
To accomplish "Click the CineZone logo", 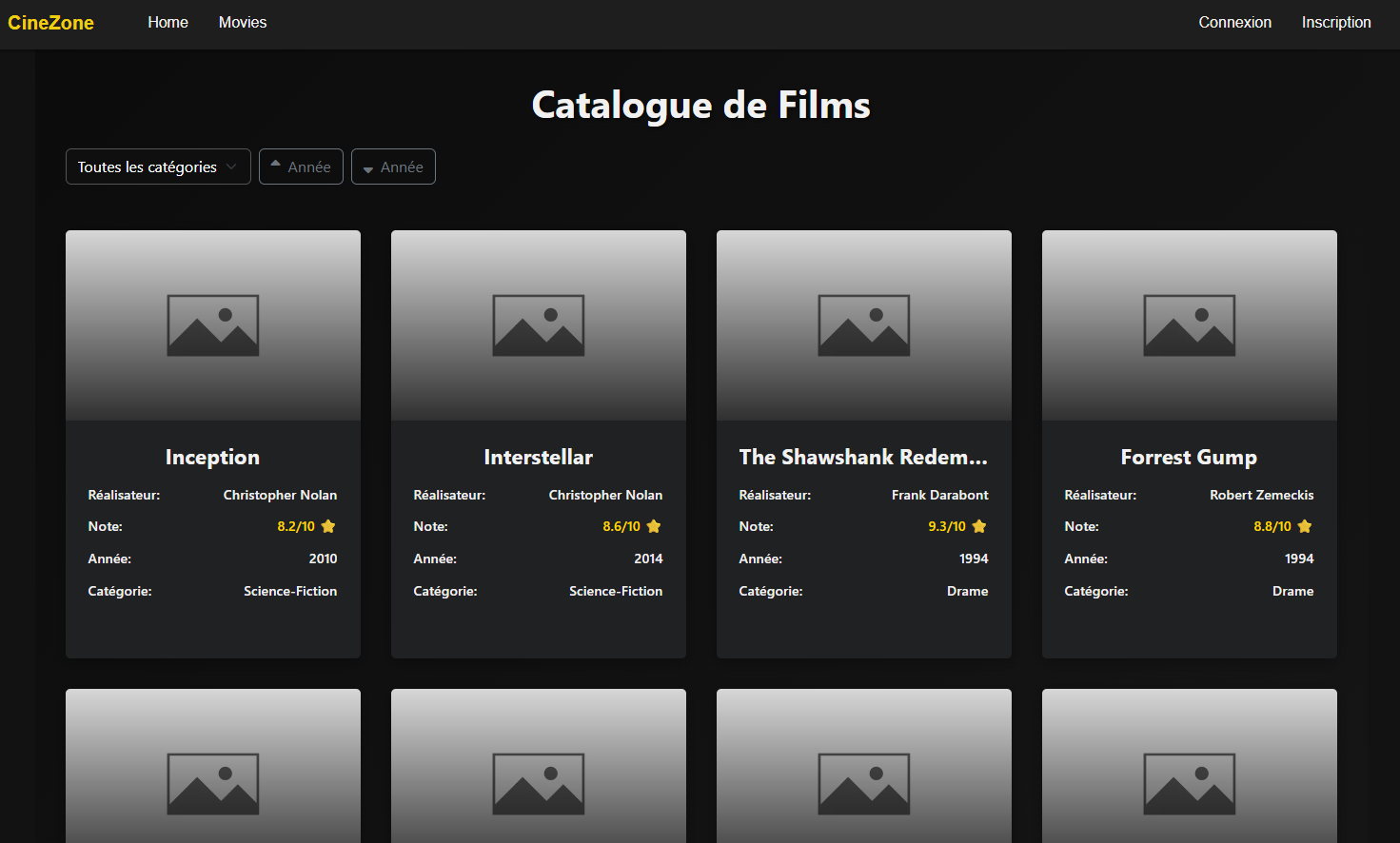I will point(50,23).
